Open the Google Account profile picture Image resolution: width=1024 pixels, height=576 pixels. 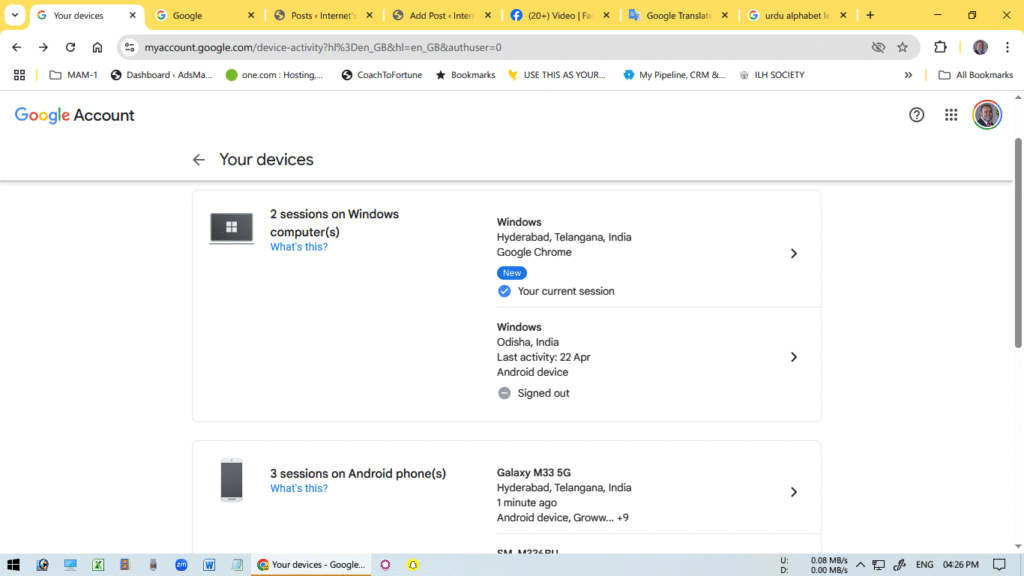point(987,115)
